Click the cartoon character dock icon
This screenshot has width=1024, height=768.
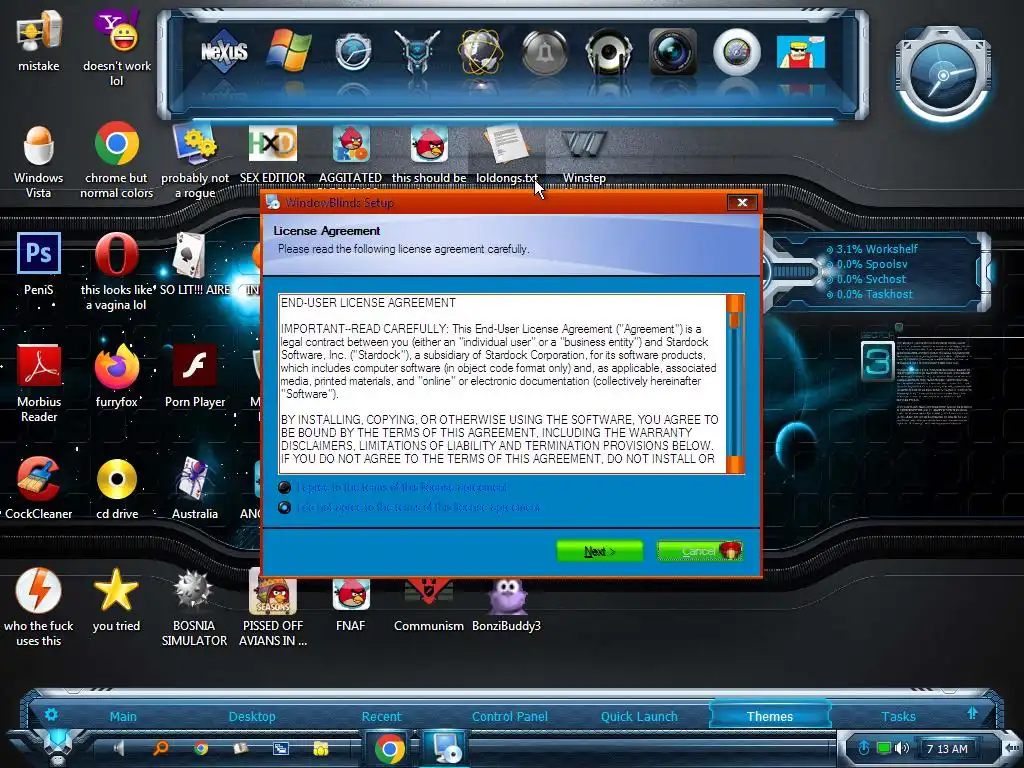point(801,52)
